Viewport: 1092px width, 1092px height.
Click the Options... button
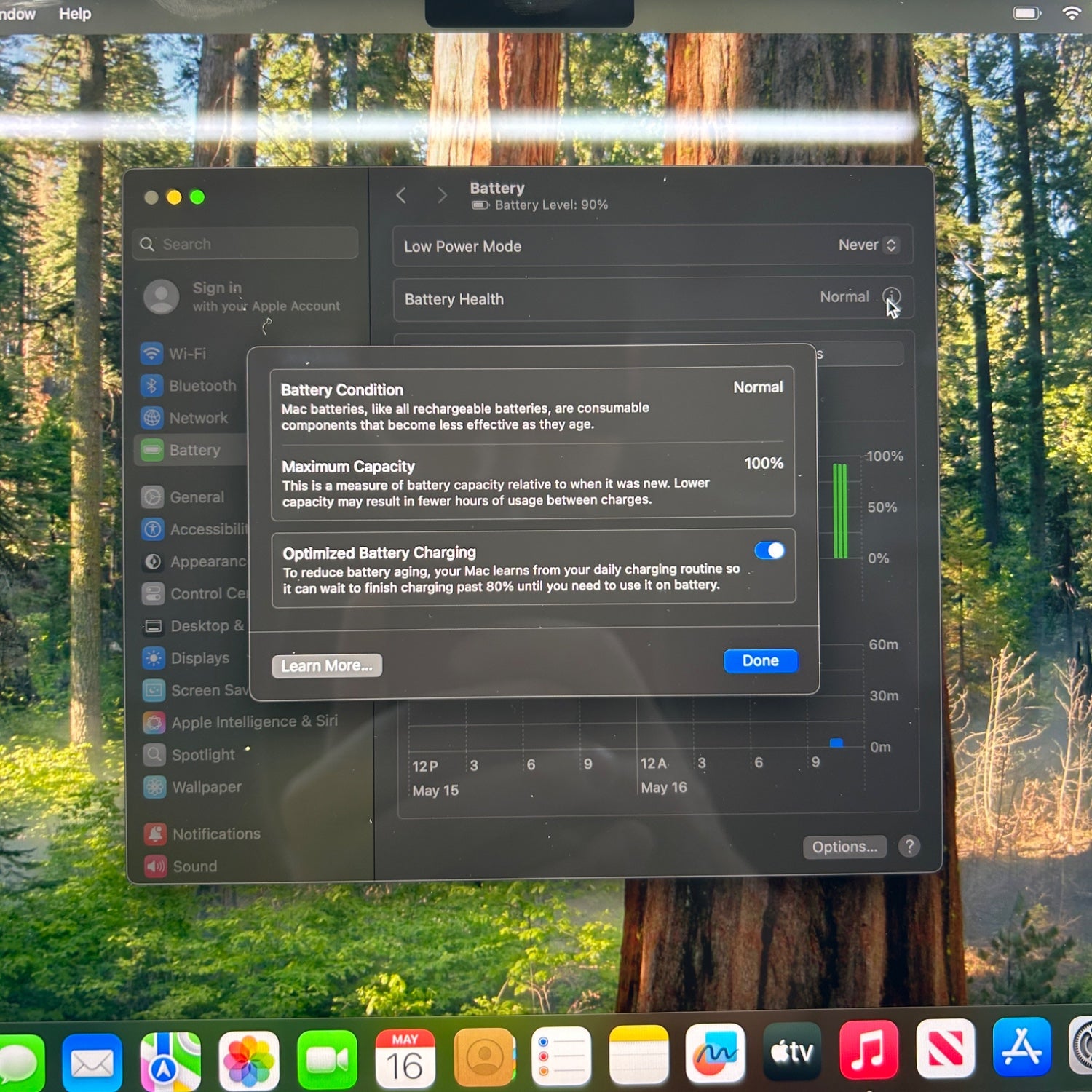coord(844,847)
